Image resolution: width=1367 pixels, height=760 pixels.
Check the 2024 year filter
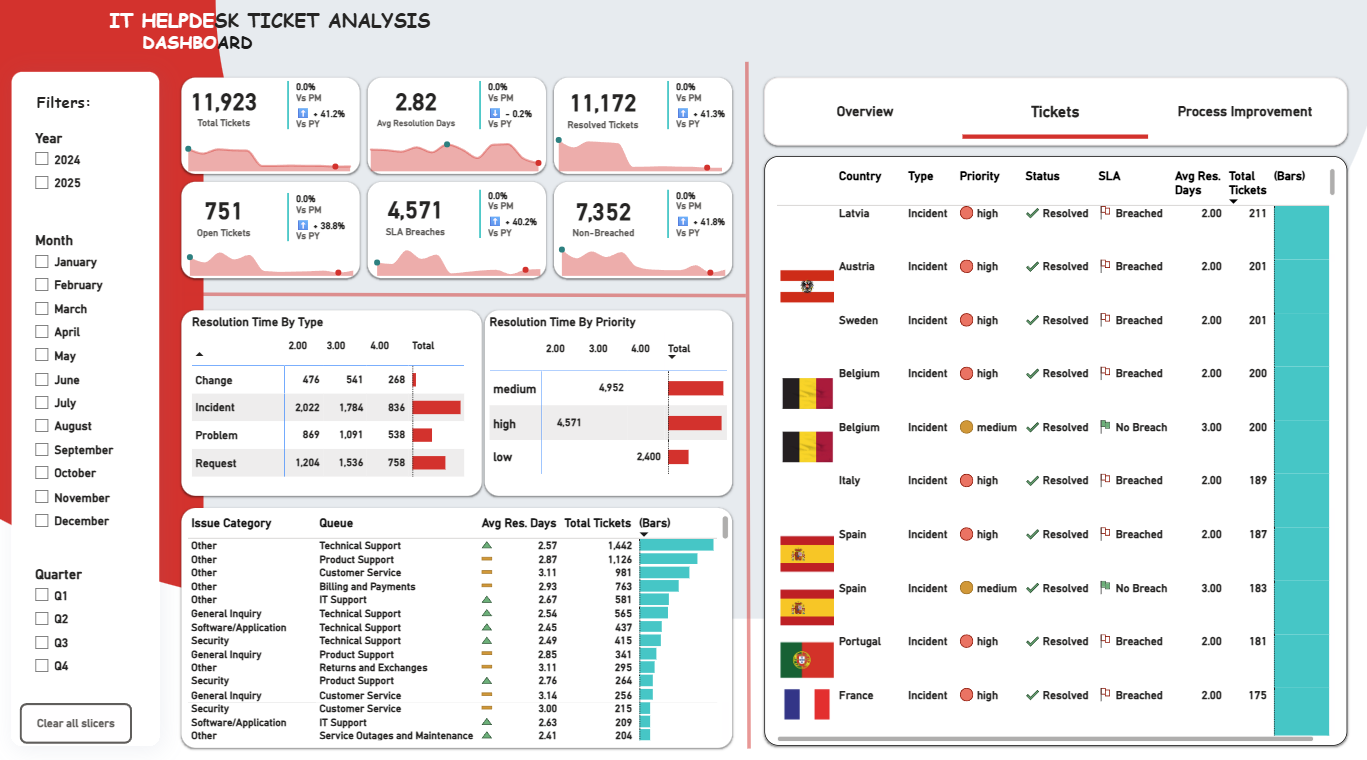(42, 159)
